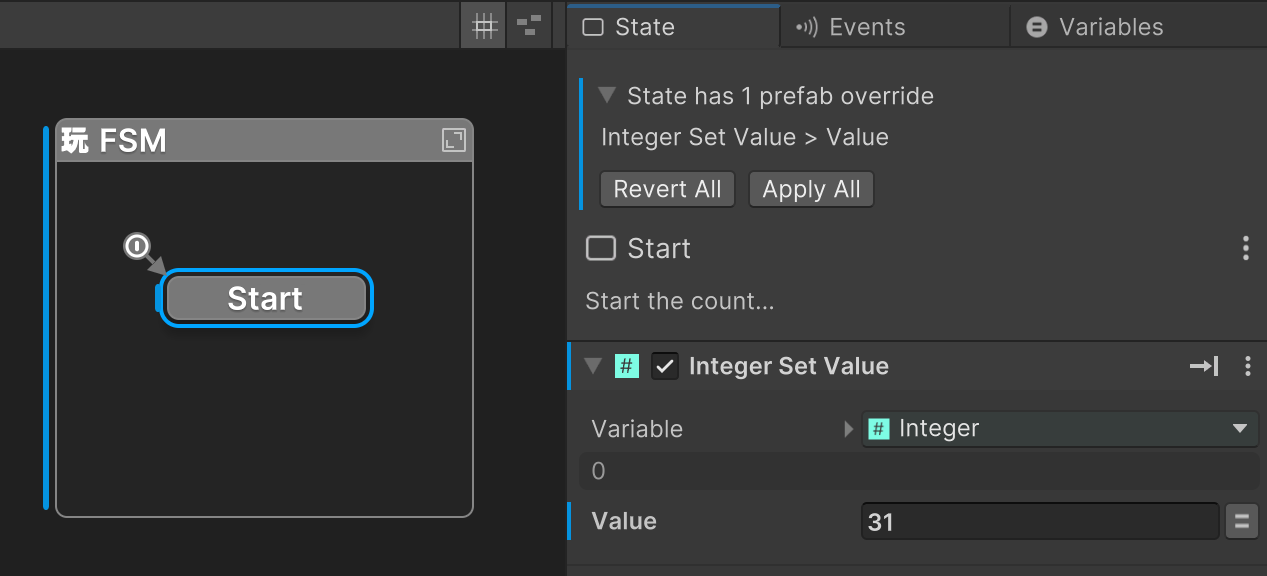
Task: Click the auto-arrange nodes icon
Action: pyautogui.click(x=529, y=26)
